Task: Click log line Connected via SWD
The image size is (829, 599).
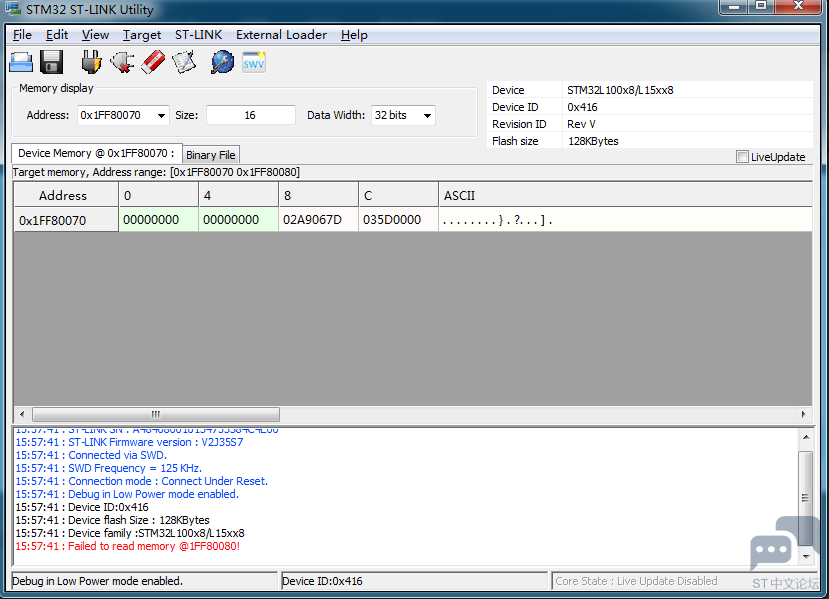Action: coord(91,455)
